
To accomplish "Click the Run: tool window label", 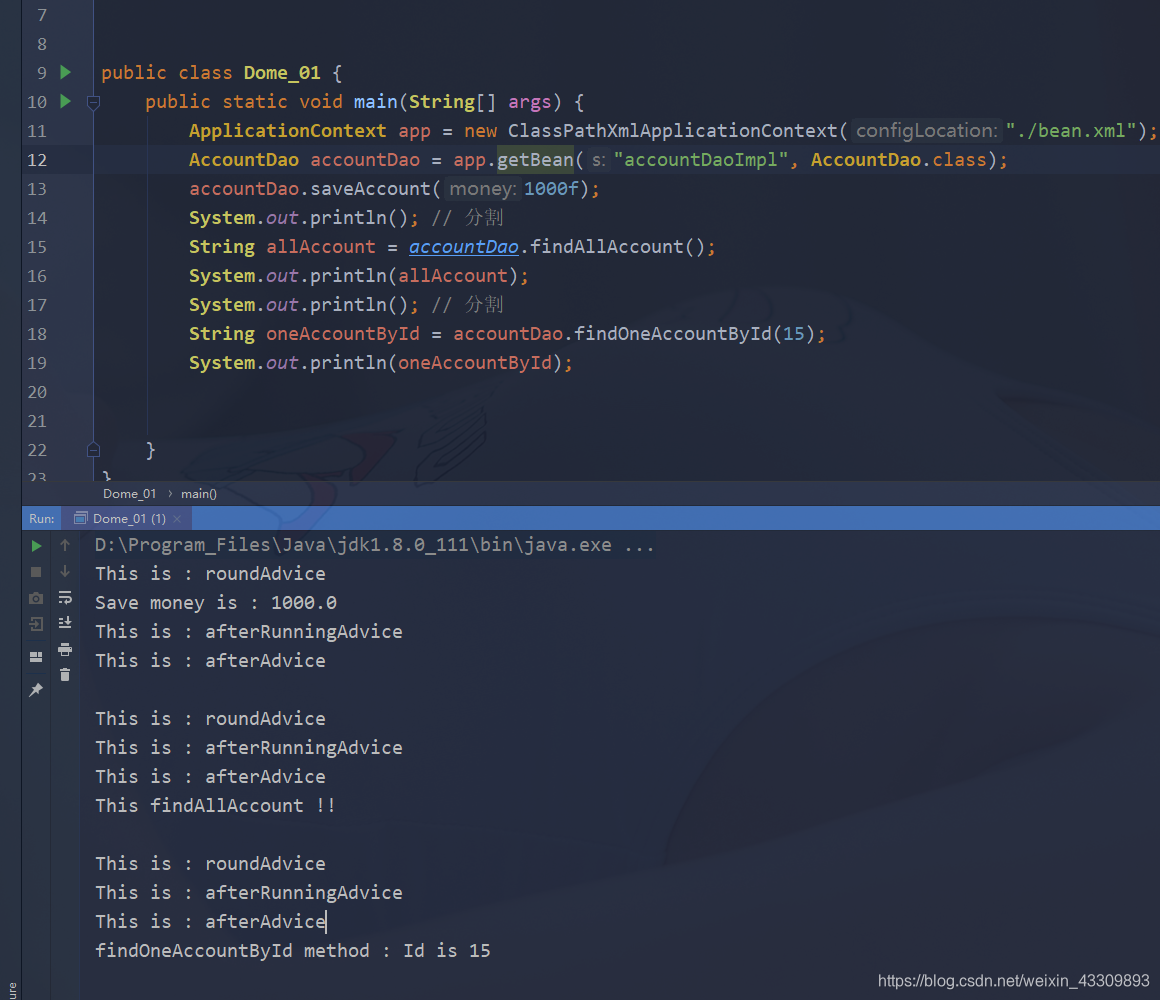I will pos(41,518).
